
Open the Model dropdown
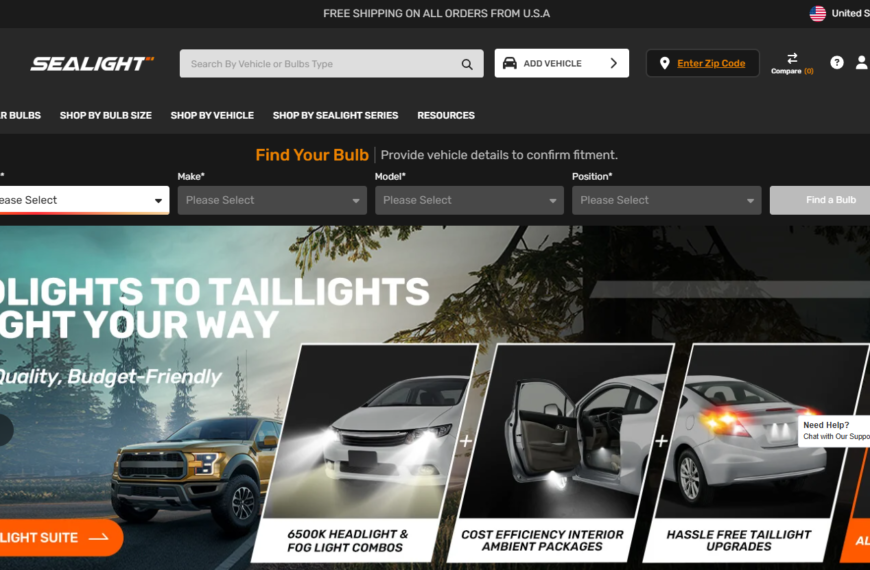point(469,200)
